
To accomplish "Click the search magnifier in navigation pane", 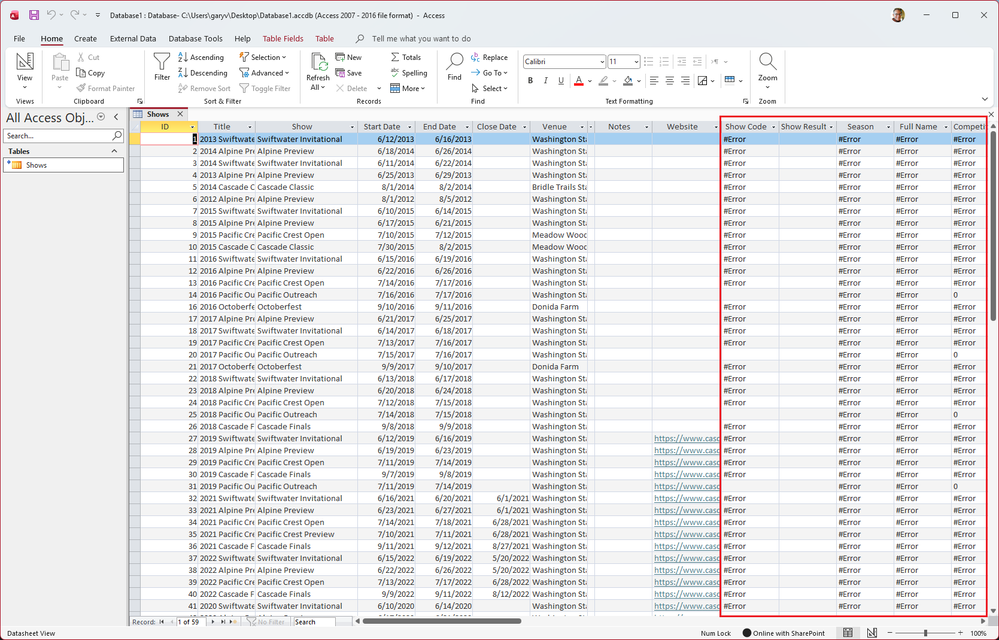I will pos(117,136).
